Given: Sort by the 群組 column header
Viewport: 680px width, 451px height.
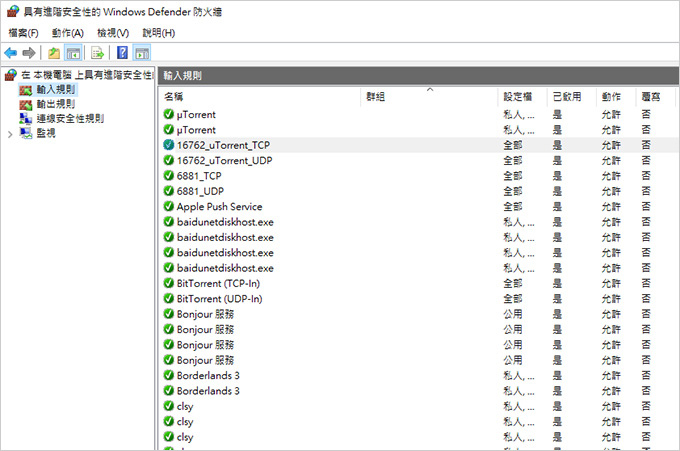Looking at the screenshot, I should (x=429, y=97).
